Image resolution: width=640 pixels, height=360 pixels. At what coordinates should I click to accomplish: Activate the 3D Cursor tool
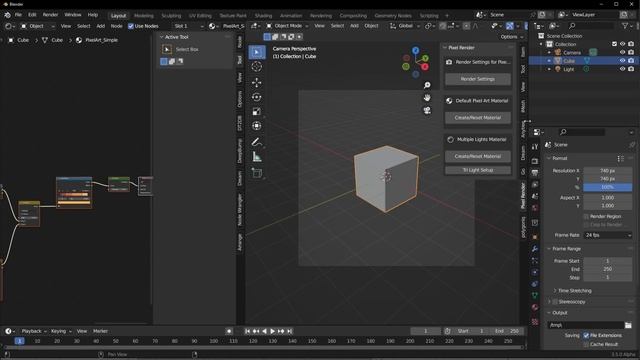click(x=257, y=67)
